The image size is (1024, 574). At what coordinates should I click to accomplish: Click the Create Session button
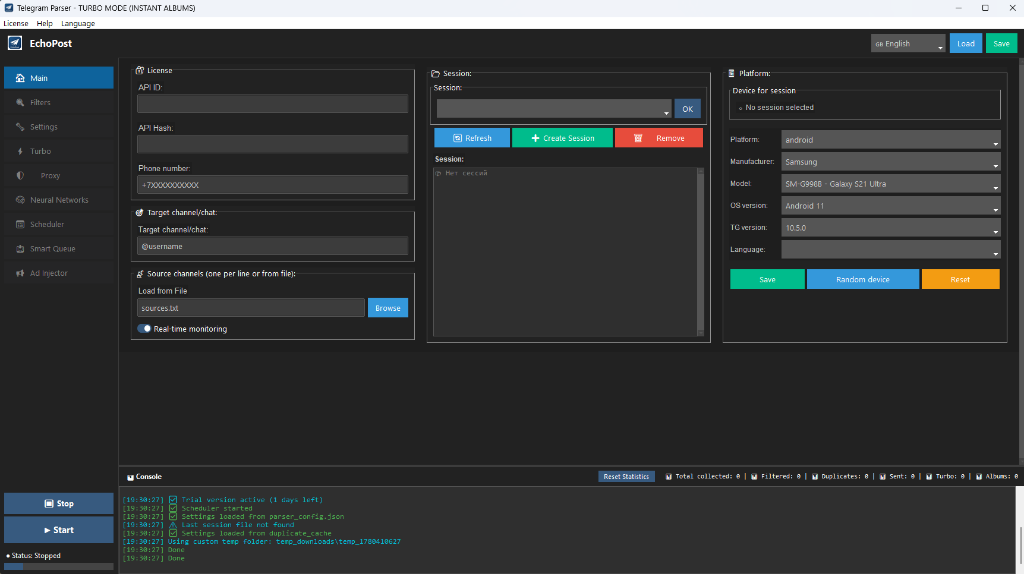pos(562,138)
